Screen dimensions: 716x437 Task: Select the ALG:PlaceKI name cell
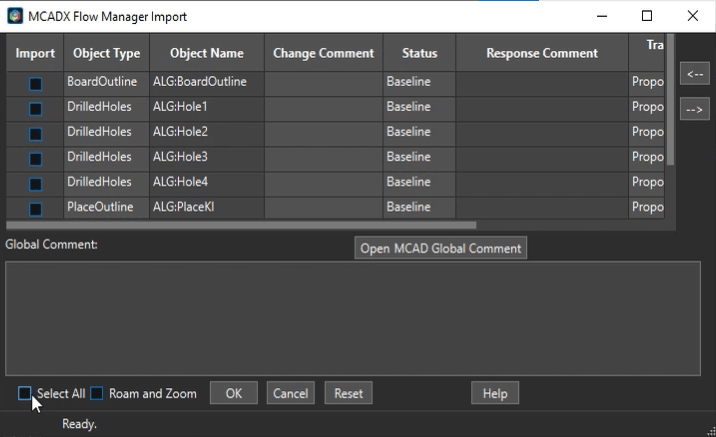click(207, 208)
